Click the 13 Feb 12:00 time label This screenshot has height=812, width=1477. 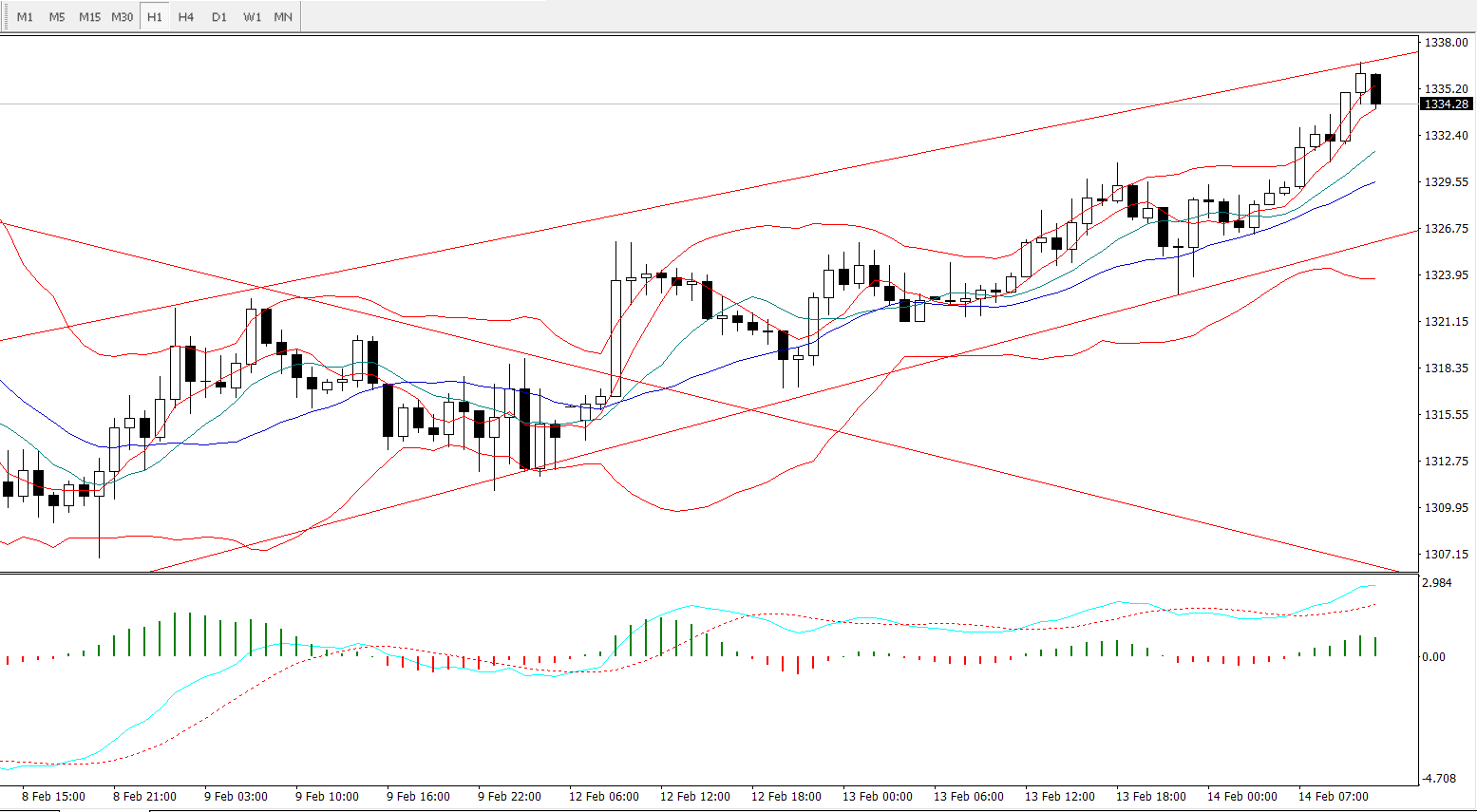(x=1059, y=797)
